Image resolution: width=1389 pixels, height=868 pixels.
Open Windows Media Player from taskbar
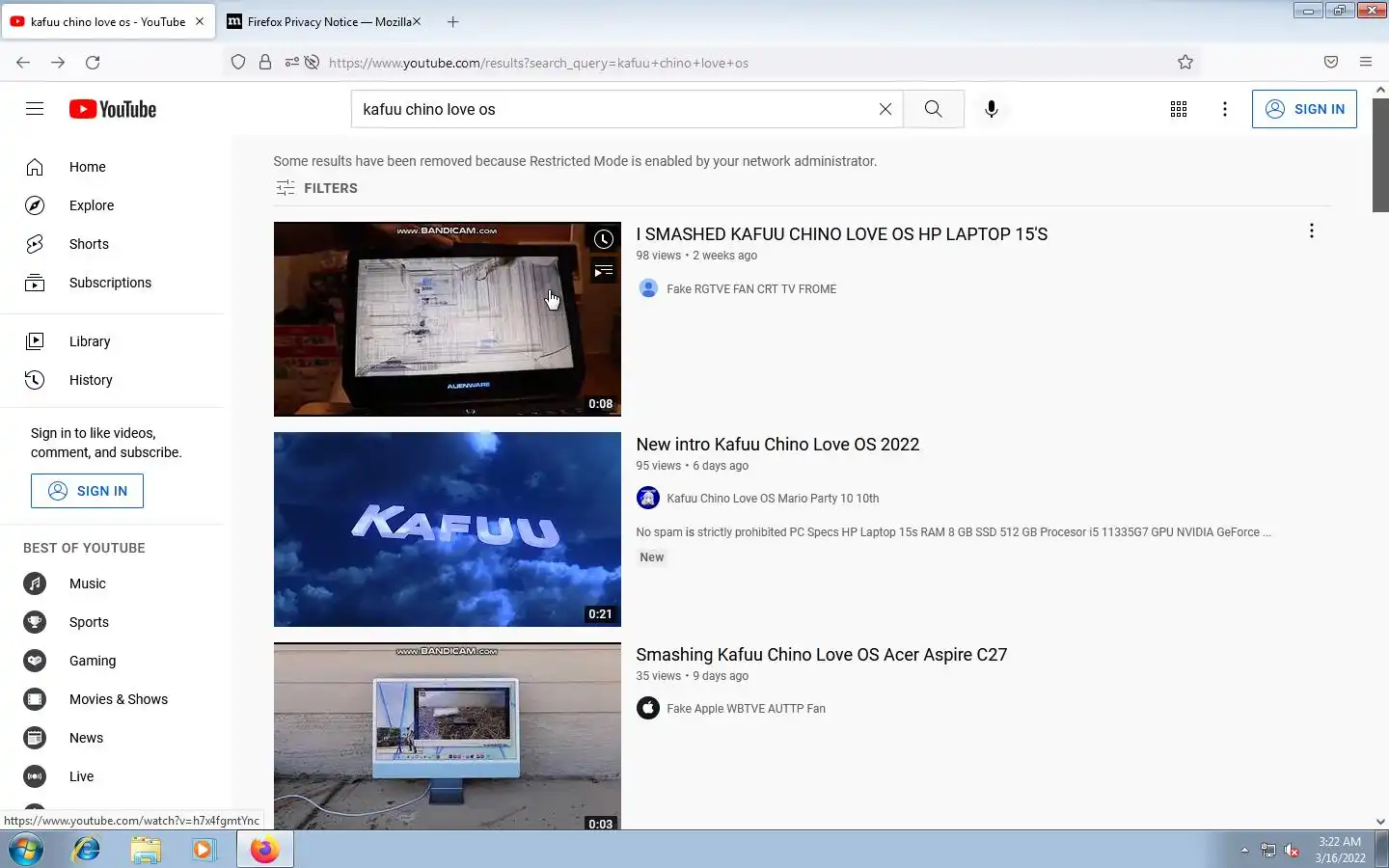204,850
